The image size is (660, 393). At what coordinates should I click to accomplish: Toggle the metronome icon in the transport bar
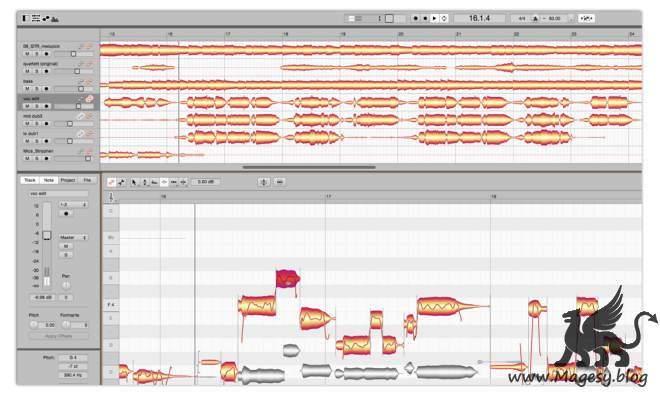click(x=535, y=19)
